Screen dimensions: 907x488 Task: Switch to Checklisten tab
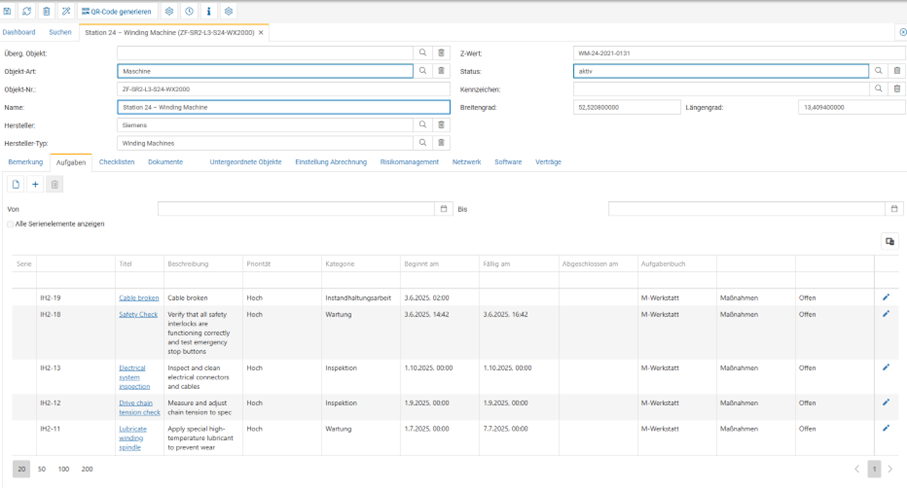pos(117,162)
